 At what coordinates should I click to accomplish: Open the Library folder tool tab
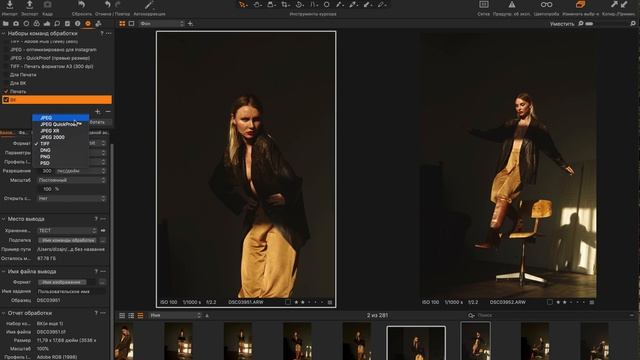(6, 24)
